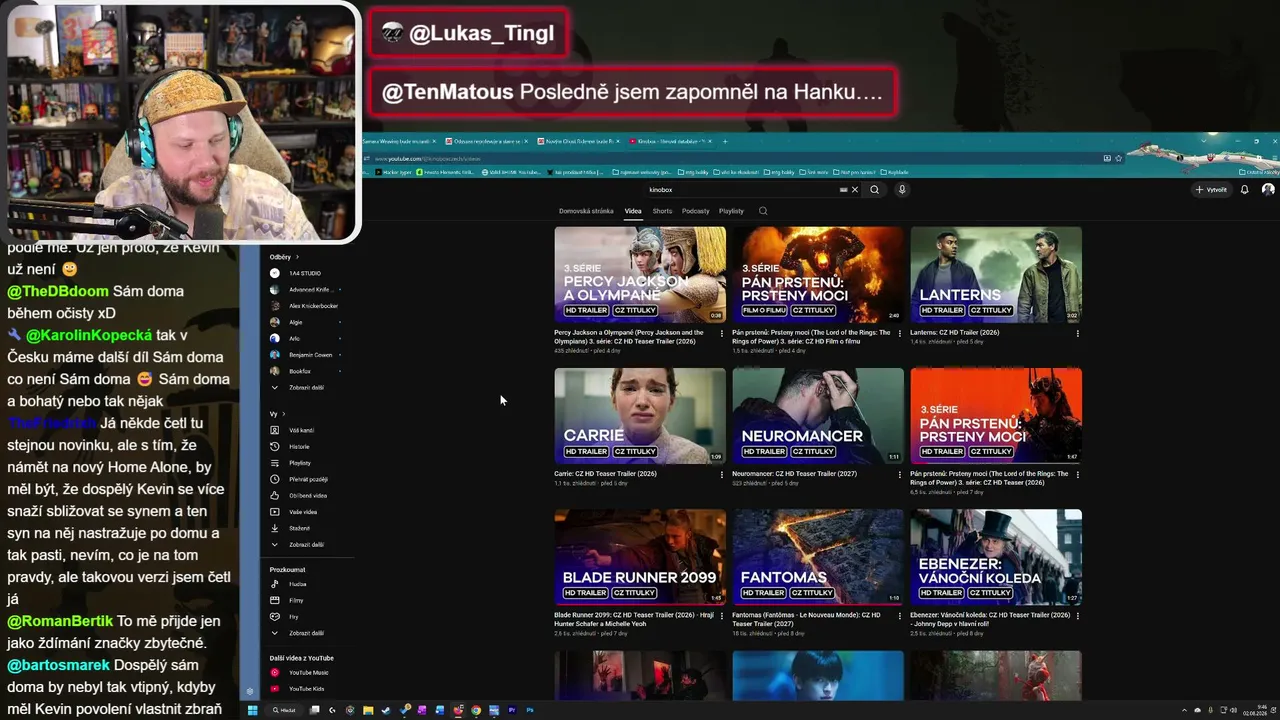Viewport: 1280px width, 720px height.
Task: Open Stažené downloads in the sidebar
Action: pyautogui.click(x=299, y=528)
